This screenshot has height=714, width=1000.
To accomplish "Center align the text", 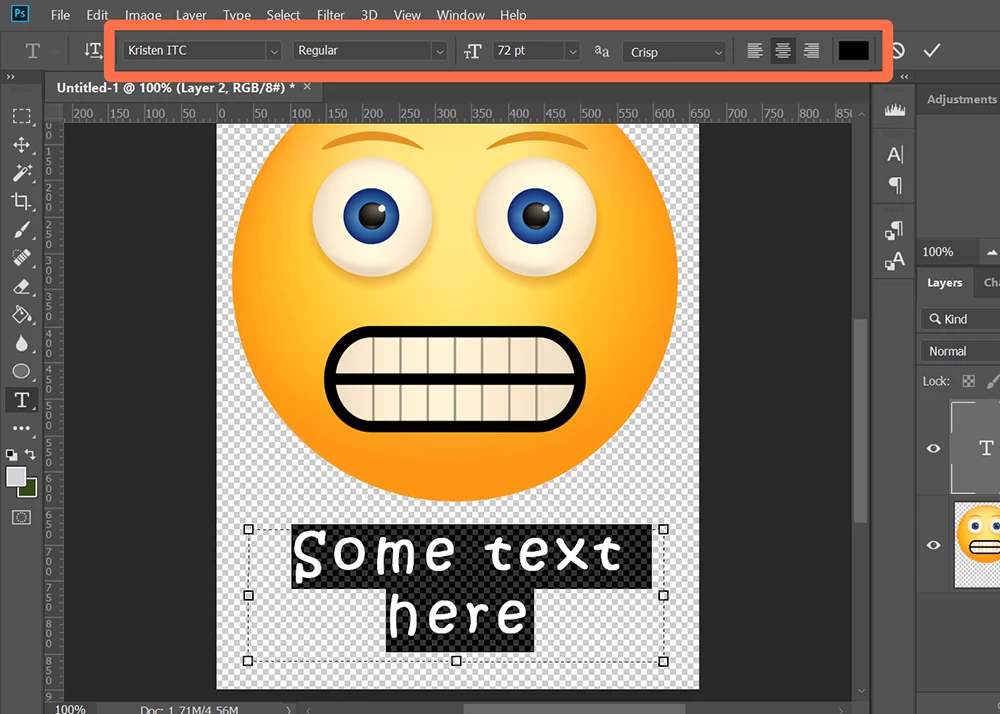I will tap(783, 50).
